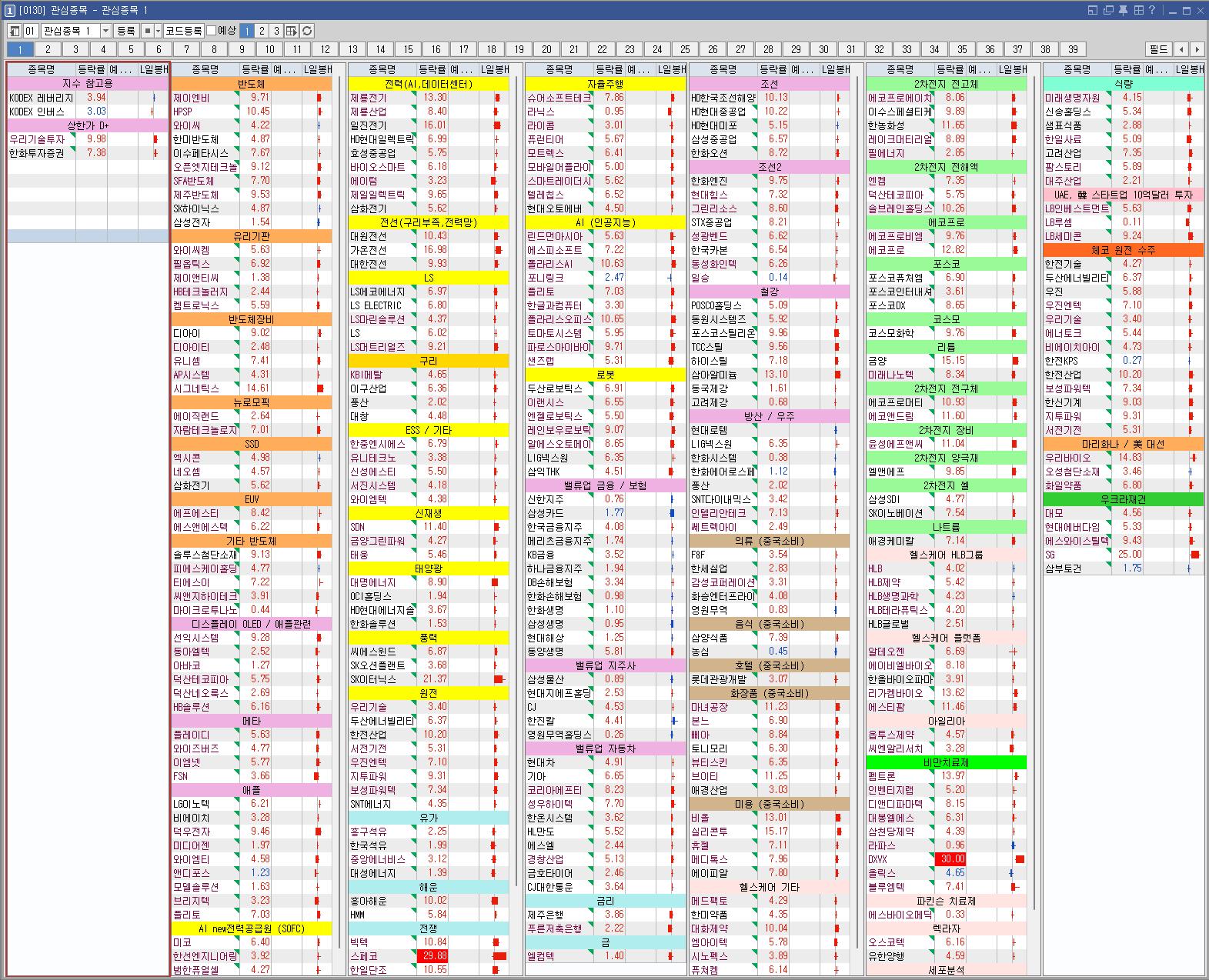Open help with the question mark icon
The height and width of the screenshot is (980, 1209).
[x=1152, y=10]
